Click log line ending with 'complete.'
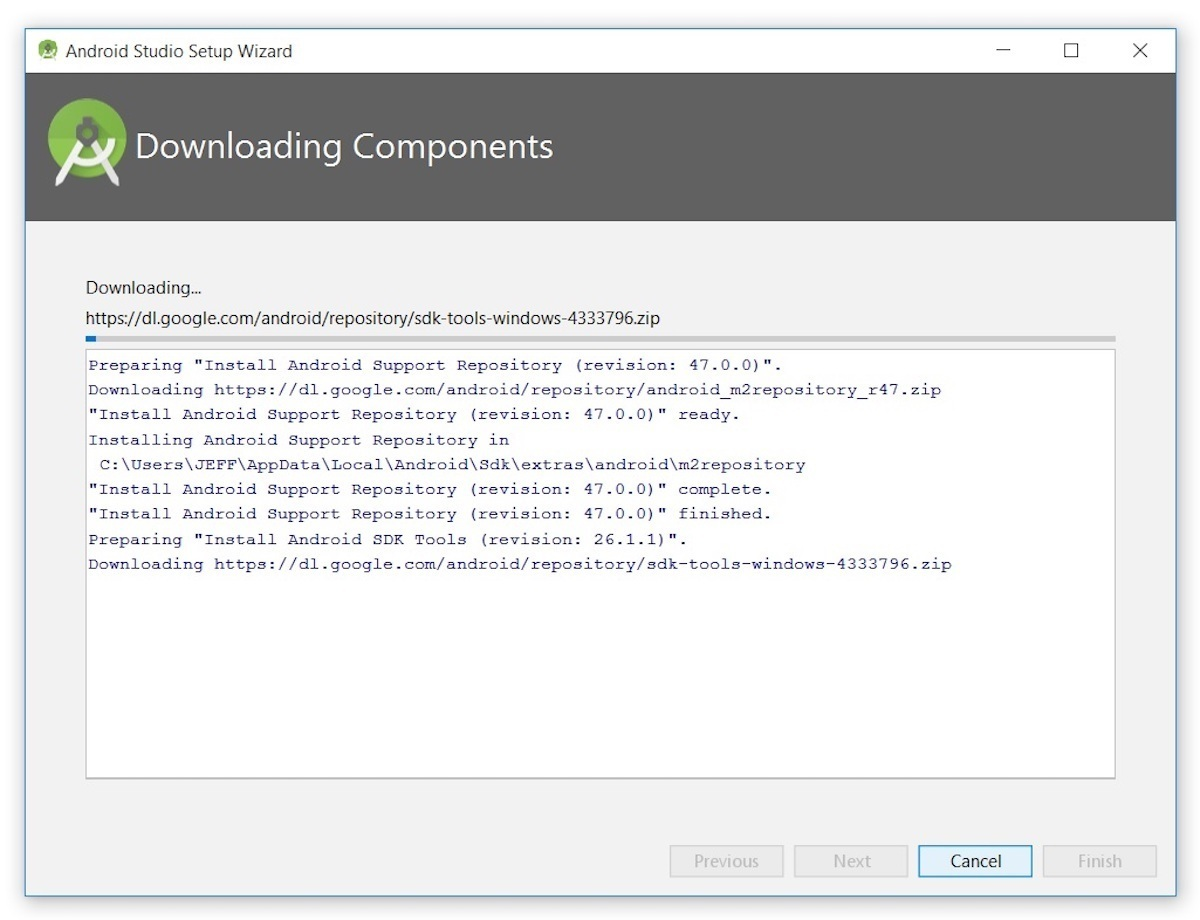 point(430,489)
